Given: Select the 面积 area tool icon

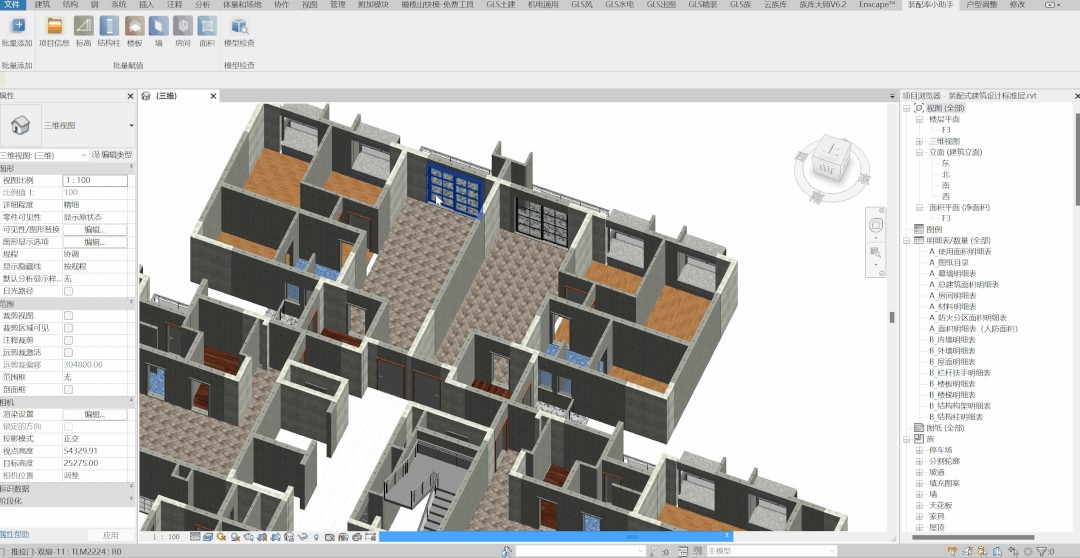Looking at the screenshot, I should (207, 27).
